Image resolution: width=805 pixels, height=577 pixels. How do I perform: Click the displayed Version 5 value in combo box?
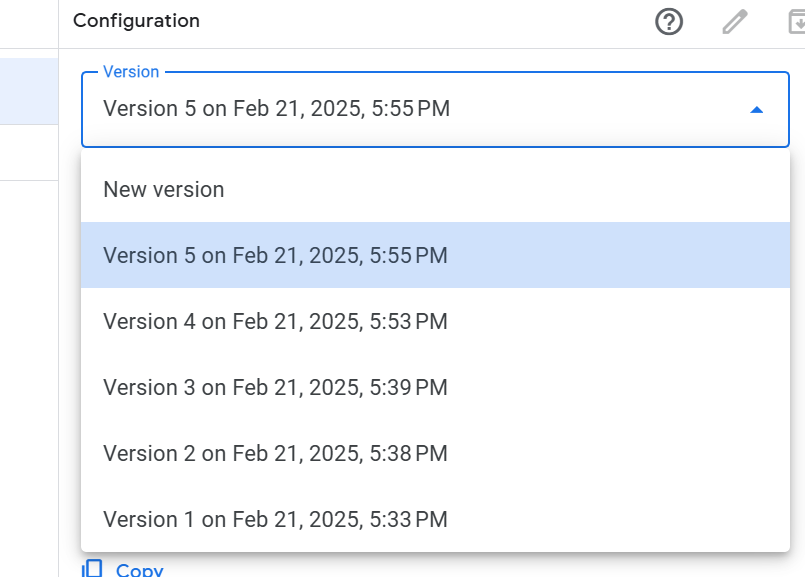click(x=276, y=109)
